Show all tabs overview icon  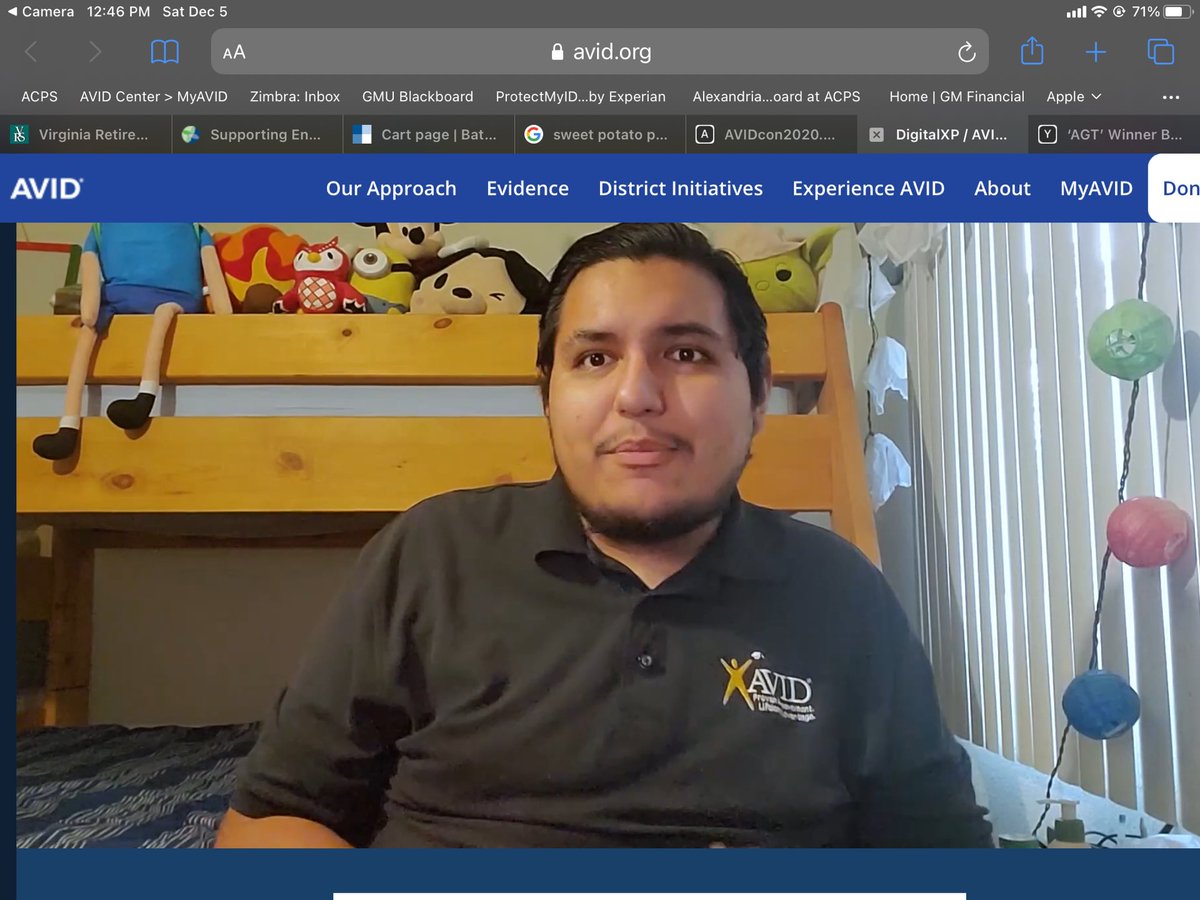click(1161, 52)
